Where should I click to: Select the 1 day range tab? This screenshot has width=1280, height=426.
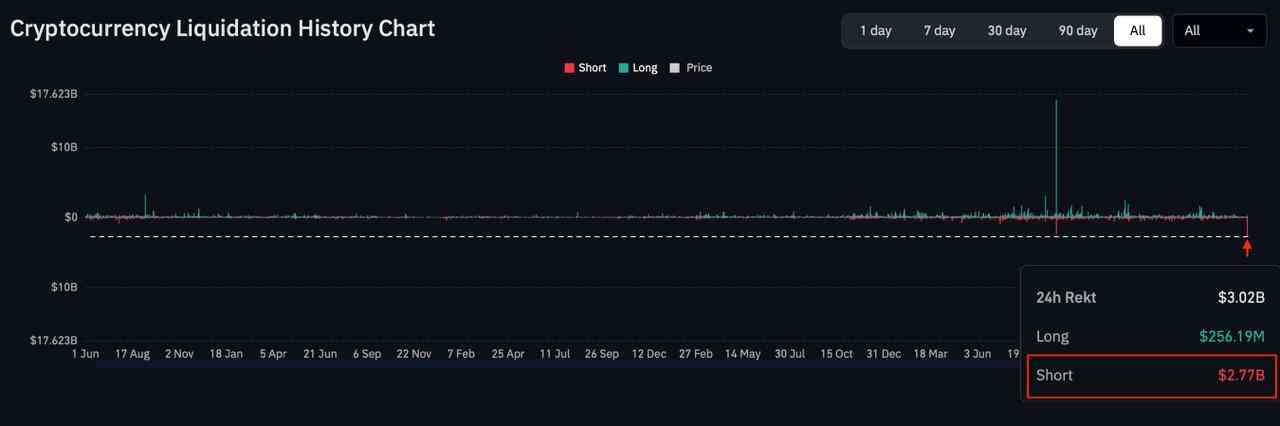[x=875, y=31]
